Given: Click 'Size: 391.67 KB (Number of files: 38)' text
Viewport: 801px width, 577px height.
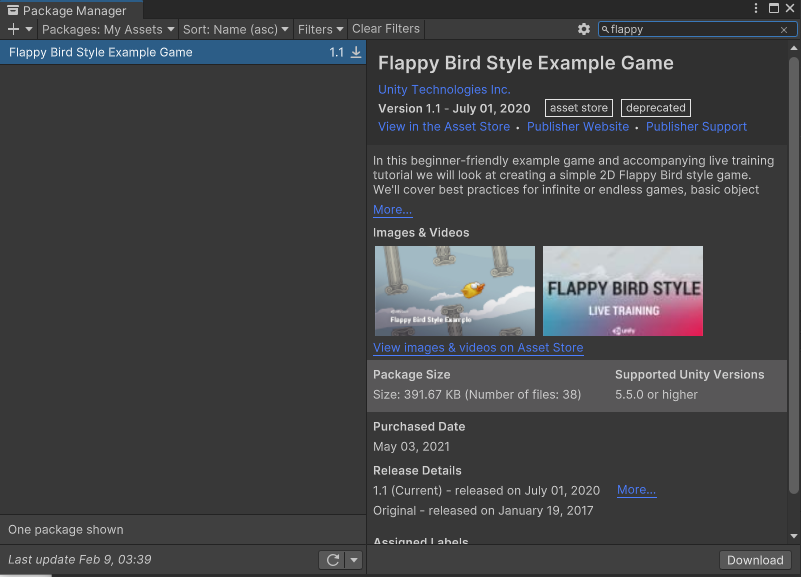Looking at the screenshot, I should coord(477,395).
